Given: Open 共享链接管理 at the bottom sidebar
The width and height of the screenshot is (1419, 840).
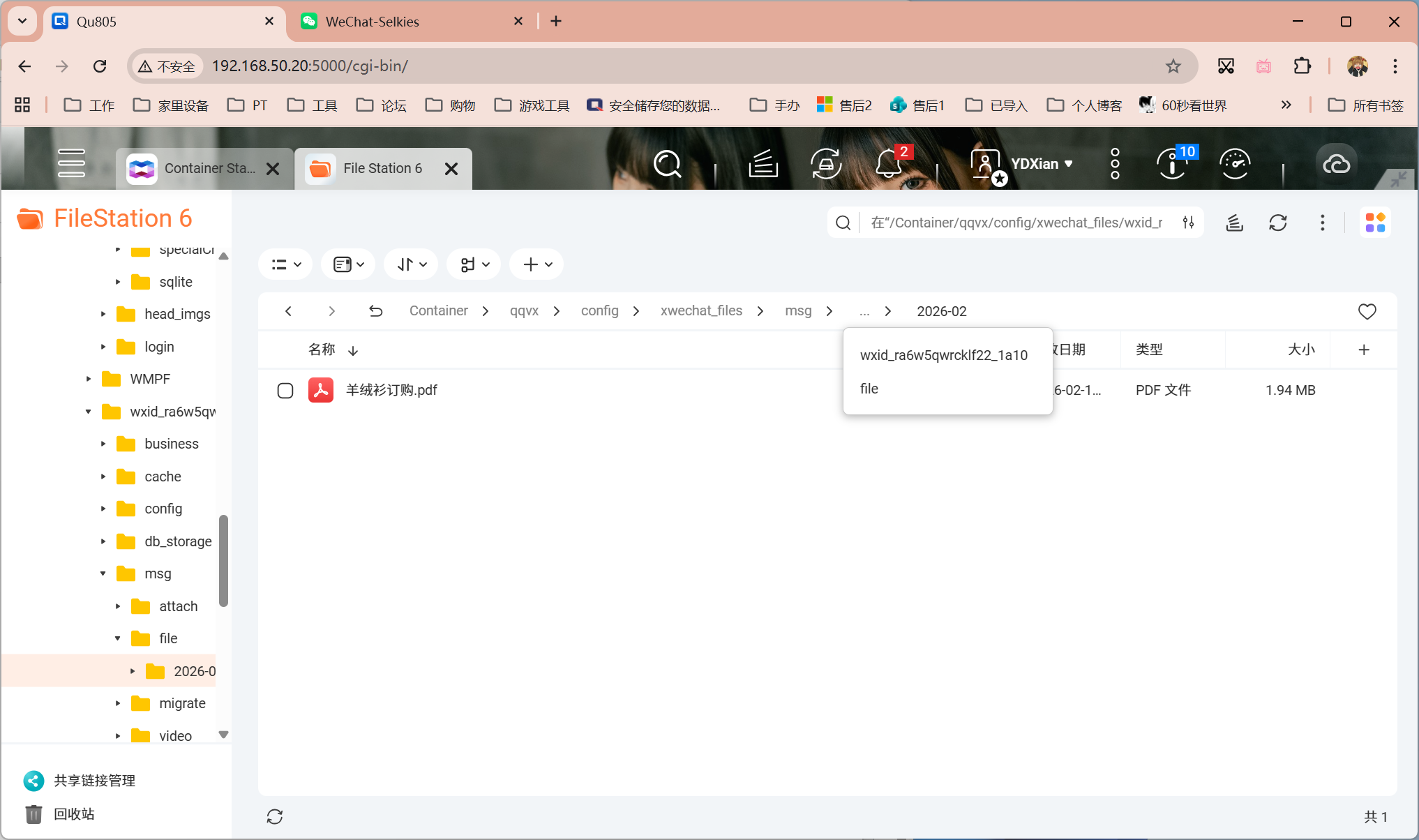Looking at the screenshot, I should [93, 780].
